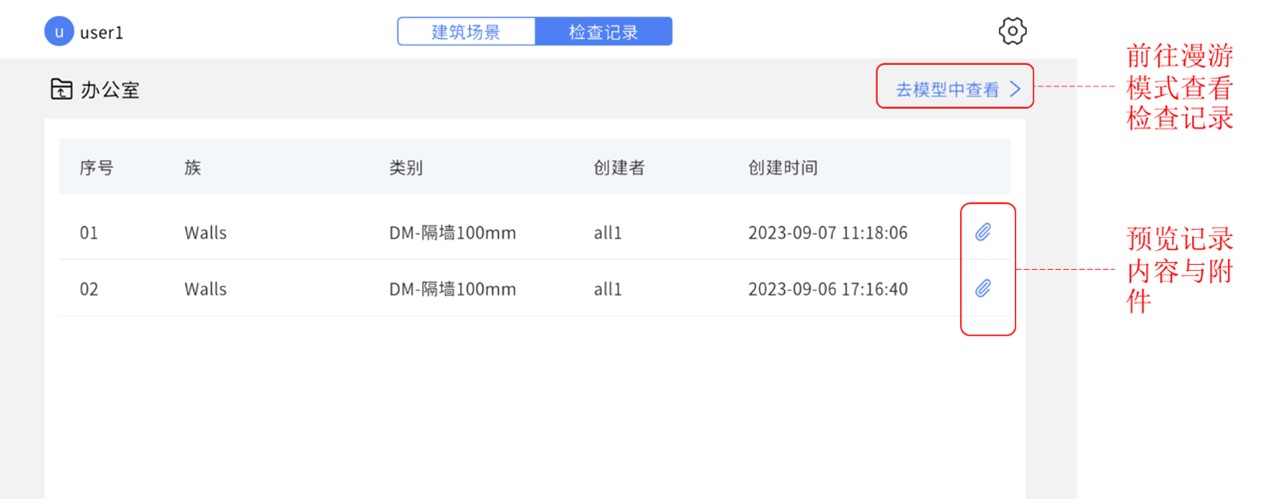This screenshot has width=1262, height=499.
Task: Click the 创建时间 column header
Action: coord(783,167)
